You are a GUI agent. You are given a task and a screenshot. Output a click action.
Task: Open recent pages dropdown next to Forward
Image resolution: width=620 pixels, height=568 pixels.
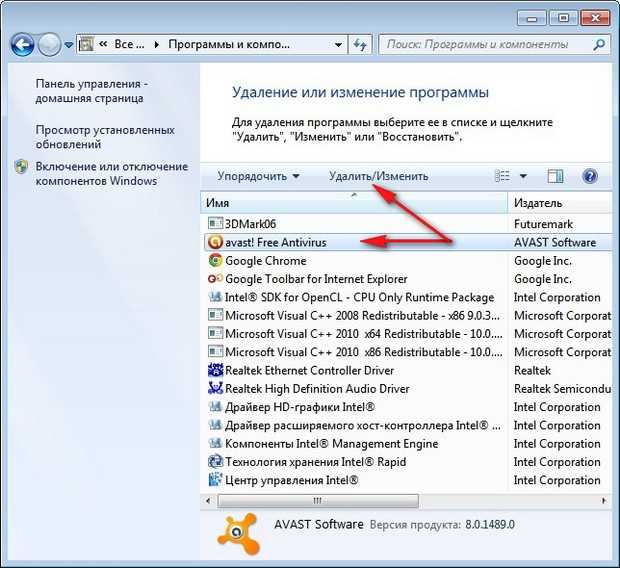69,45
